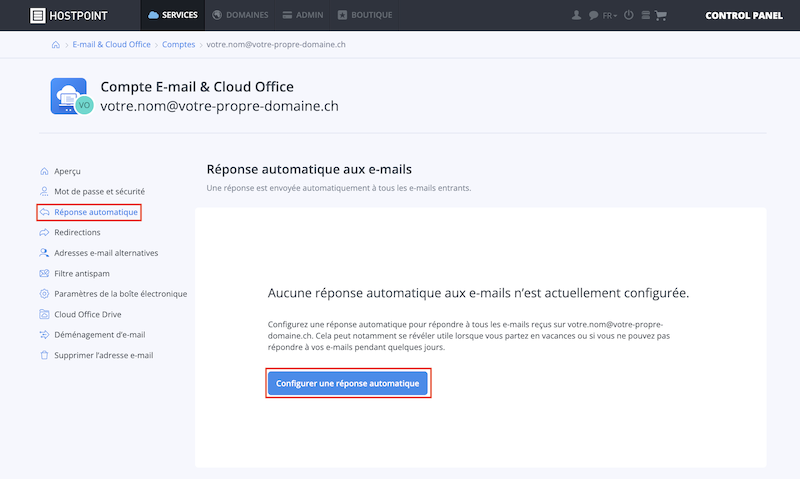
Task: Go to home via breadcrumb icon
Action: [x=56, y=45]
